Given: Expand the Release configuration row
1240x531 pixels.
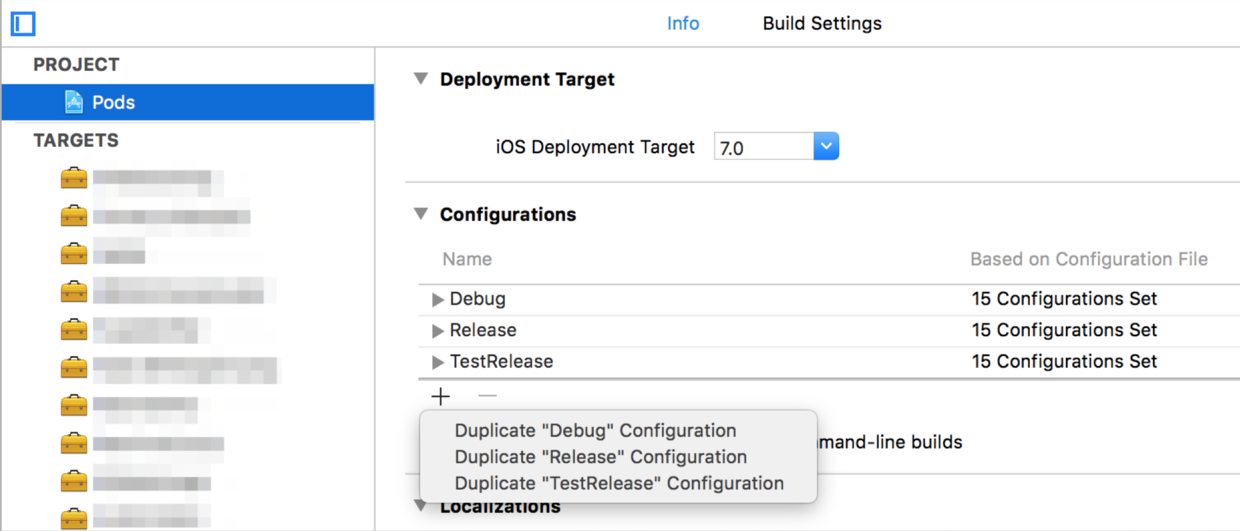Looking at the screenshot, I should (x=438, y=331).
